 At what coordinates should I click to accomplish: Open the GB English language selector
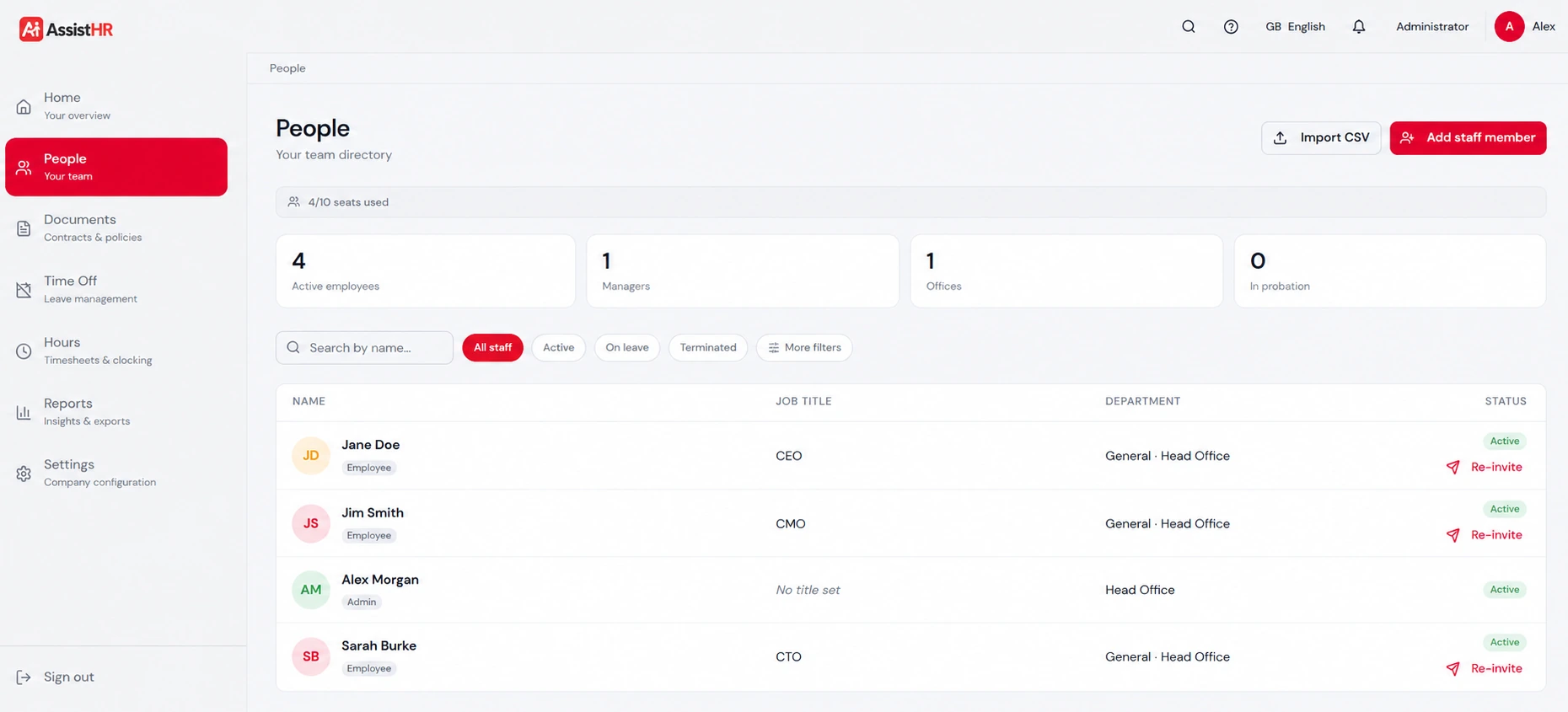tap(1295, 27)
